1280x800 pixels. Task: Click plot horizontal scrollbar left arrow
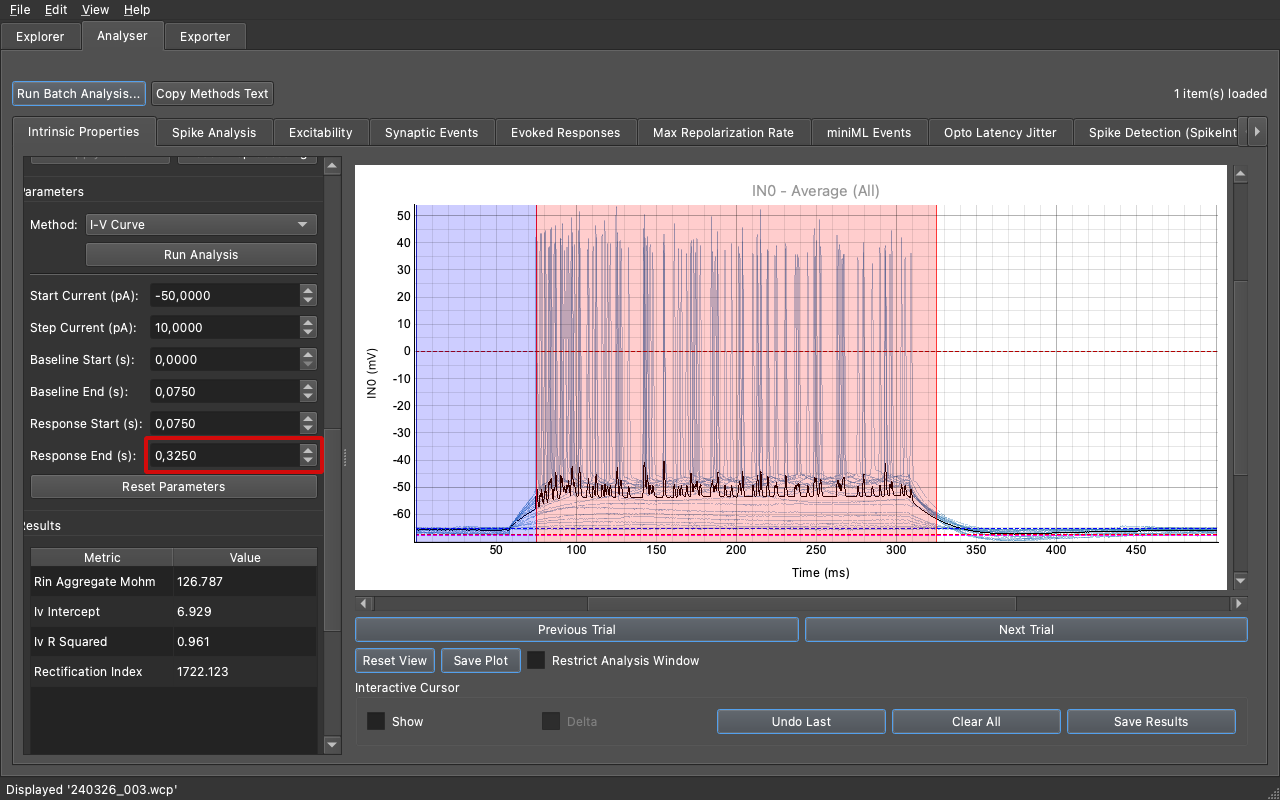coord(364,604)
